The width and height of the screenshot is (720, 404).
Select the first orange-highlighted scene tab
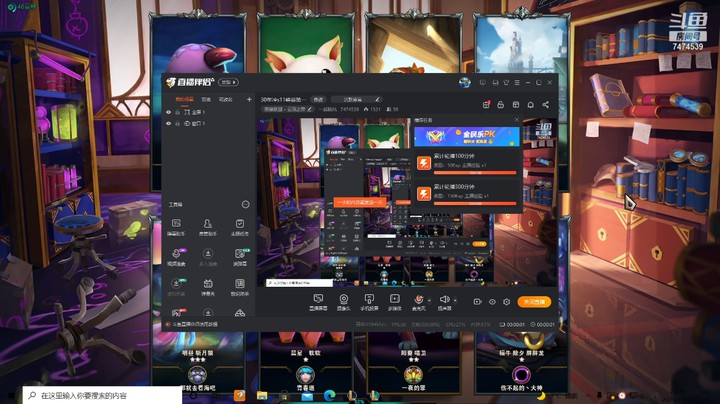tap(184, 99)
